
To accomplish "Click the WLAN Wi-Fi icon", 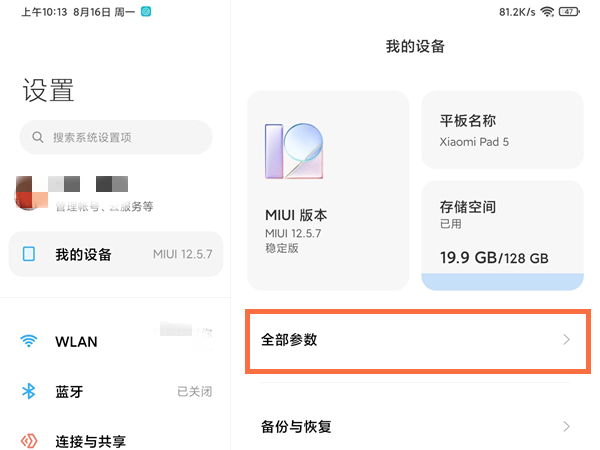I will [x=30, y=341].
